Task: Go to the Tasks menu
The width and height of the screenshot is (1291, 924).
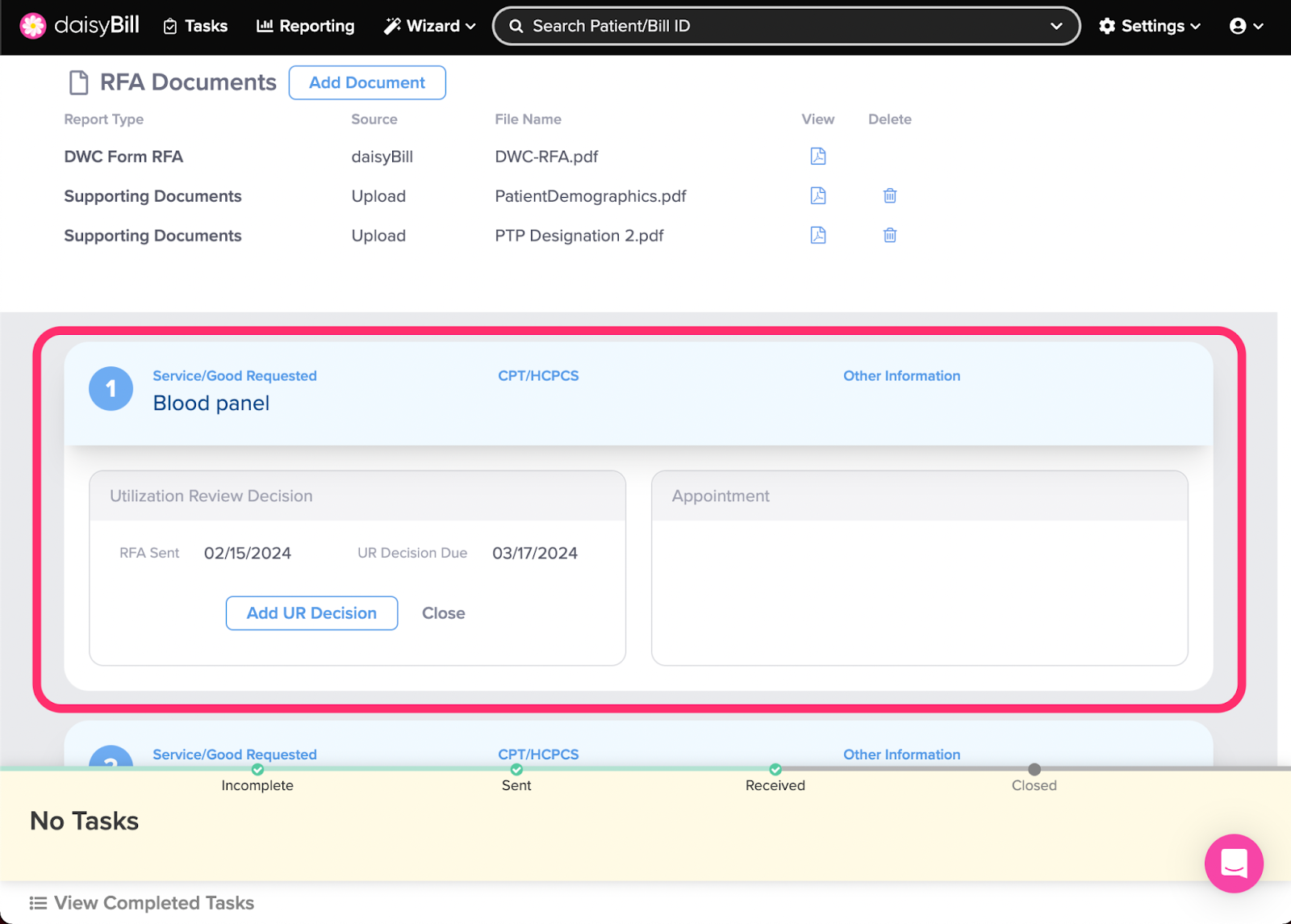Action: [195, 26]
